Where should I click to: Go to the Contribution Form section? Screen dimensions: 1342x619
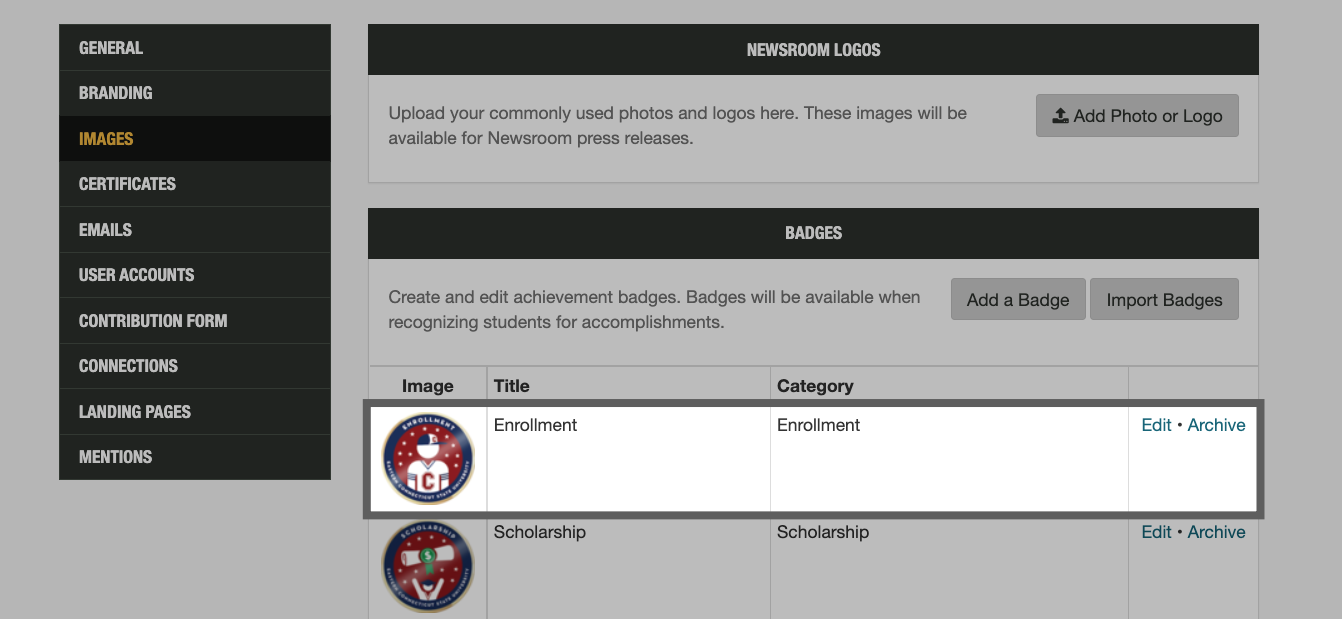tap(152, 321)
